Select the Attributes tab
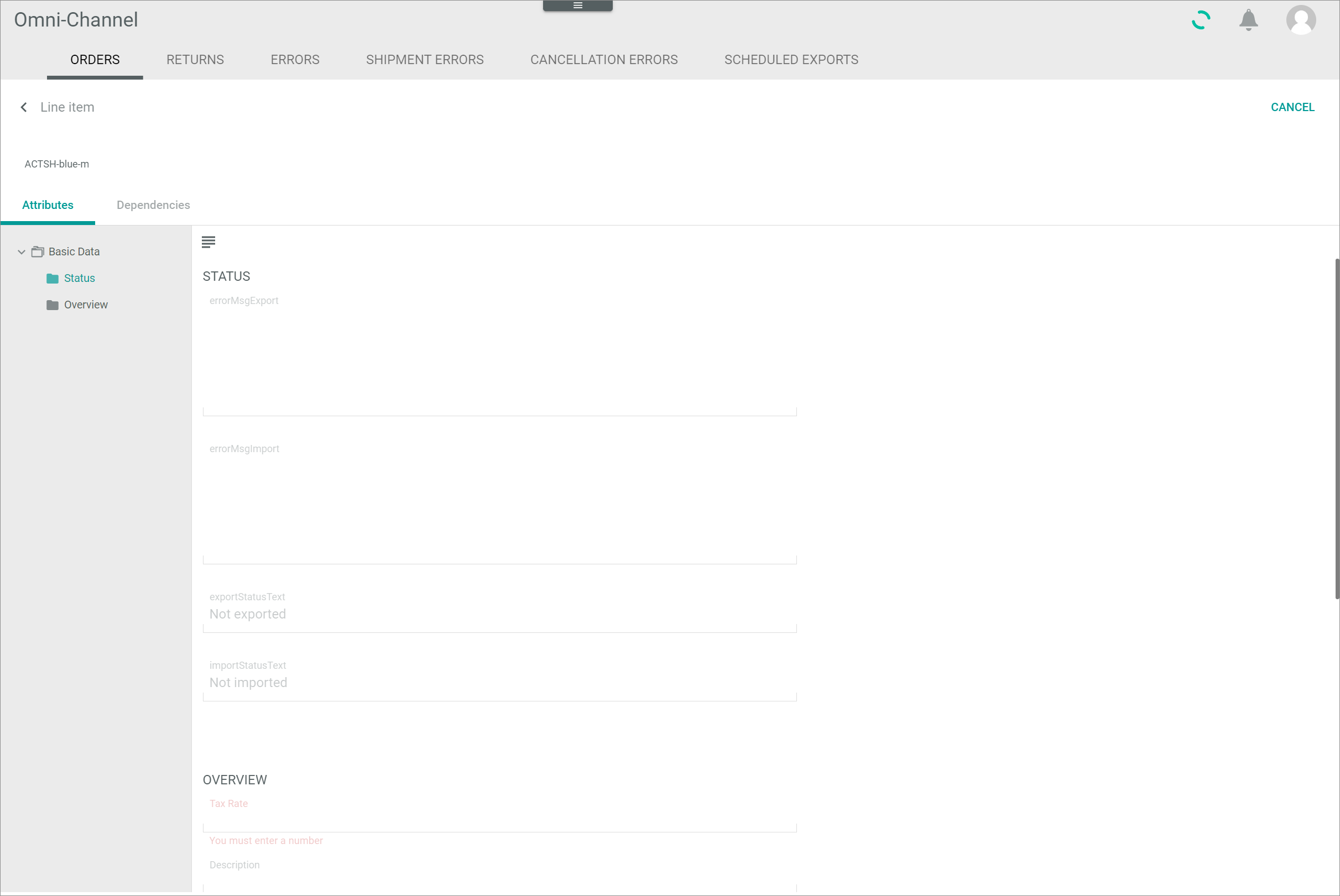1340x896 pixels. (x=48, y=205)
